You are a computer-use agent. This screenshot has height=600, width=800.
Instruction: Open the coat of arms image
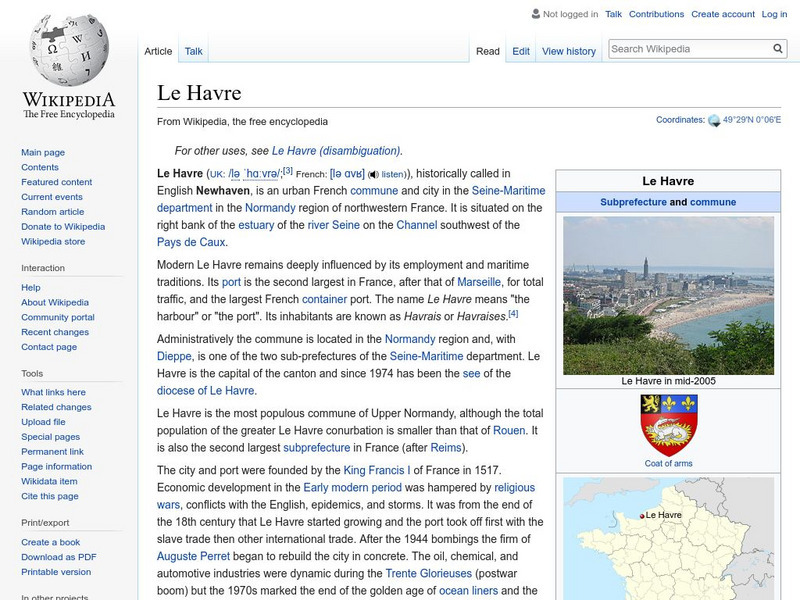tap(669, 426)
